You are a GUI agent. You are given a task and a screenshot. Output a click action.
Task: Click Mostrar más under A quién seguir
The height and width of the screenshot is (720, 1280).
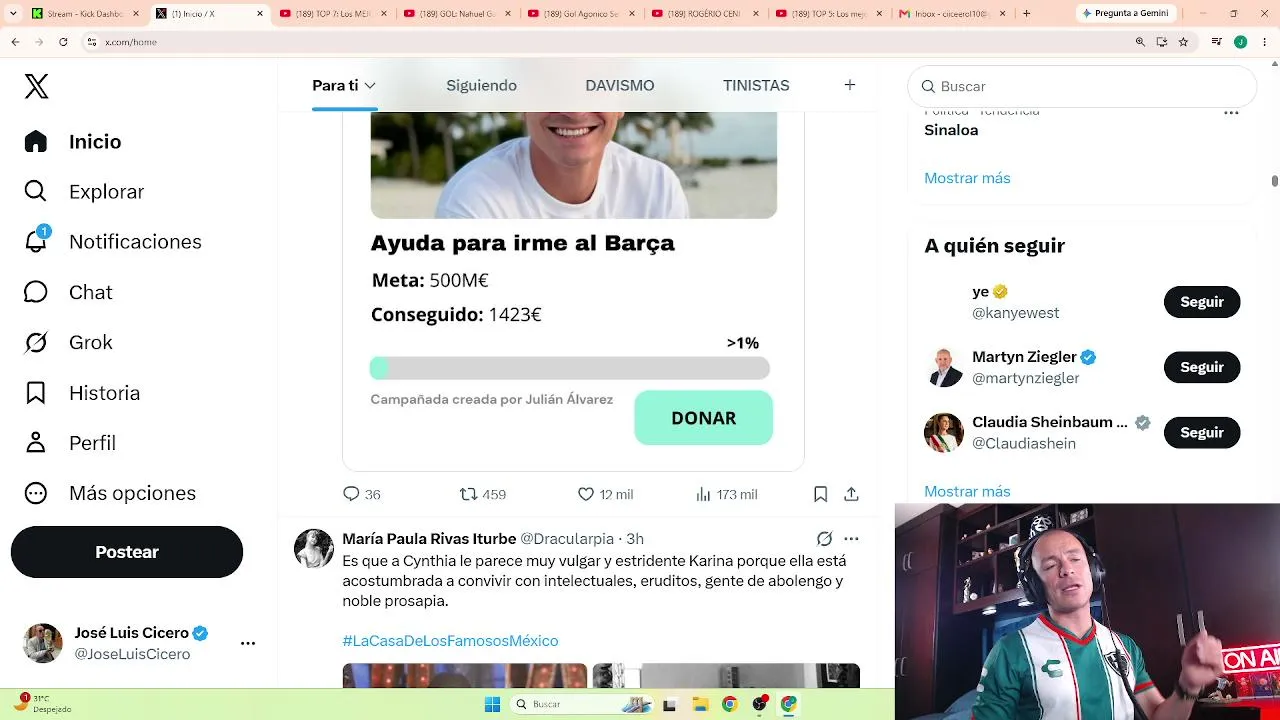pyautogui.click(x=967, y=491)
